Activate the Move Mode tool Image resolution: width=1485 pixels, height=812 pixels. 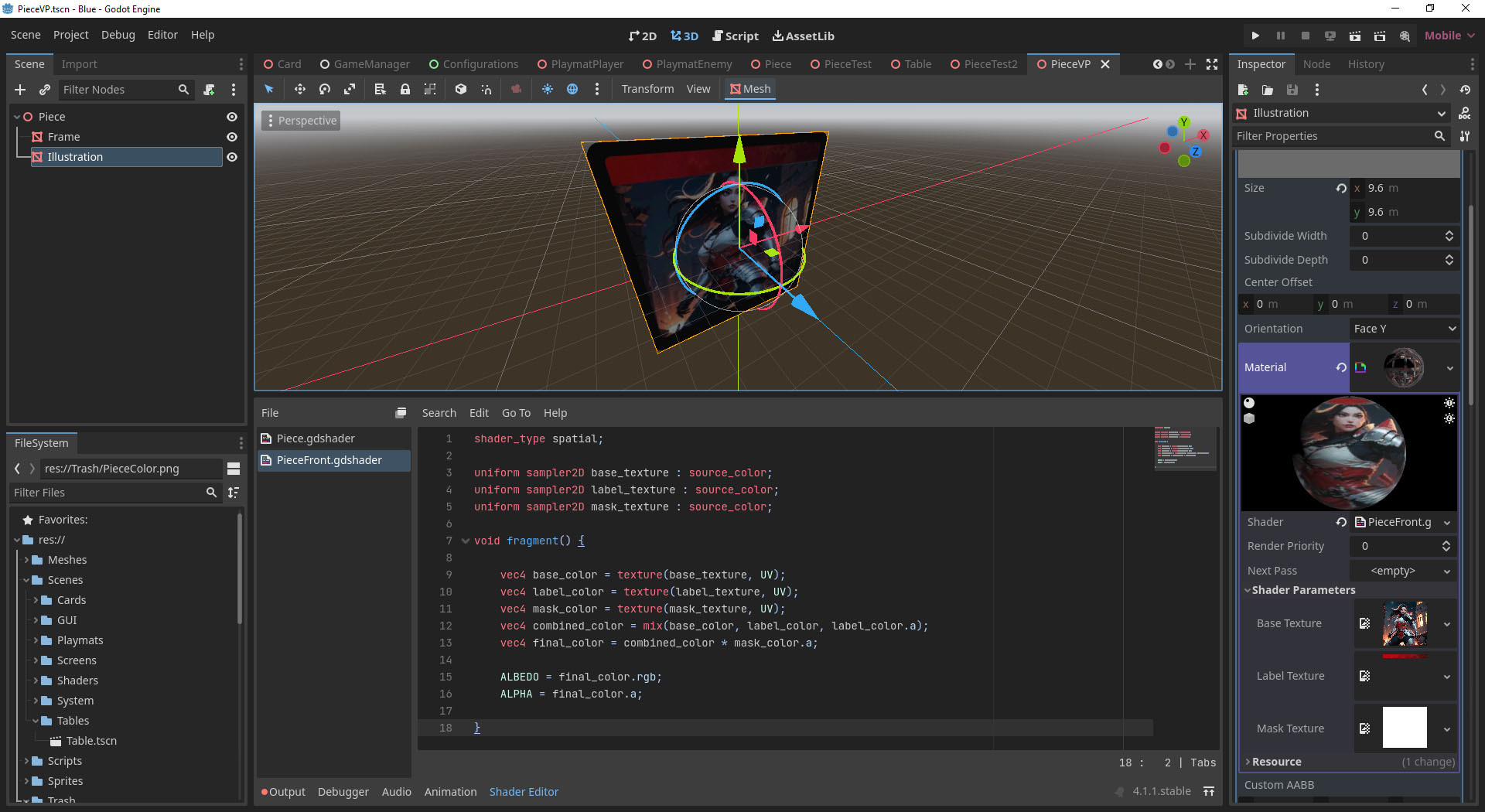(x=299, y=89)
